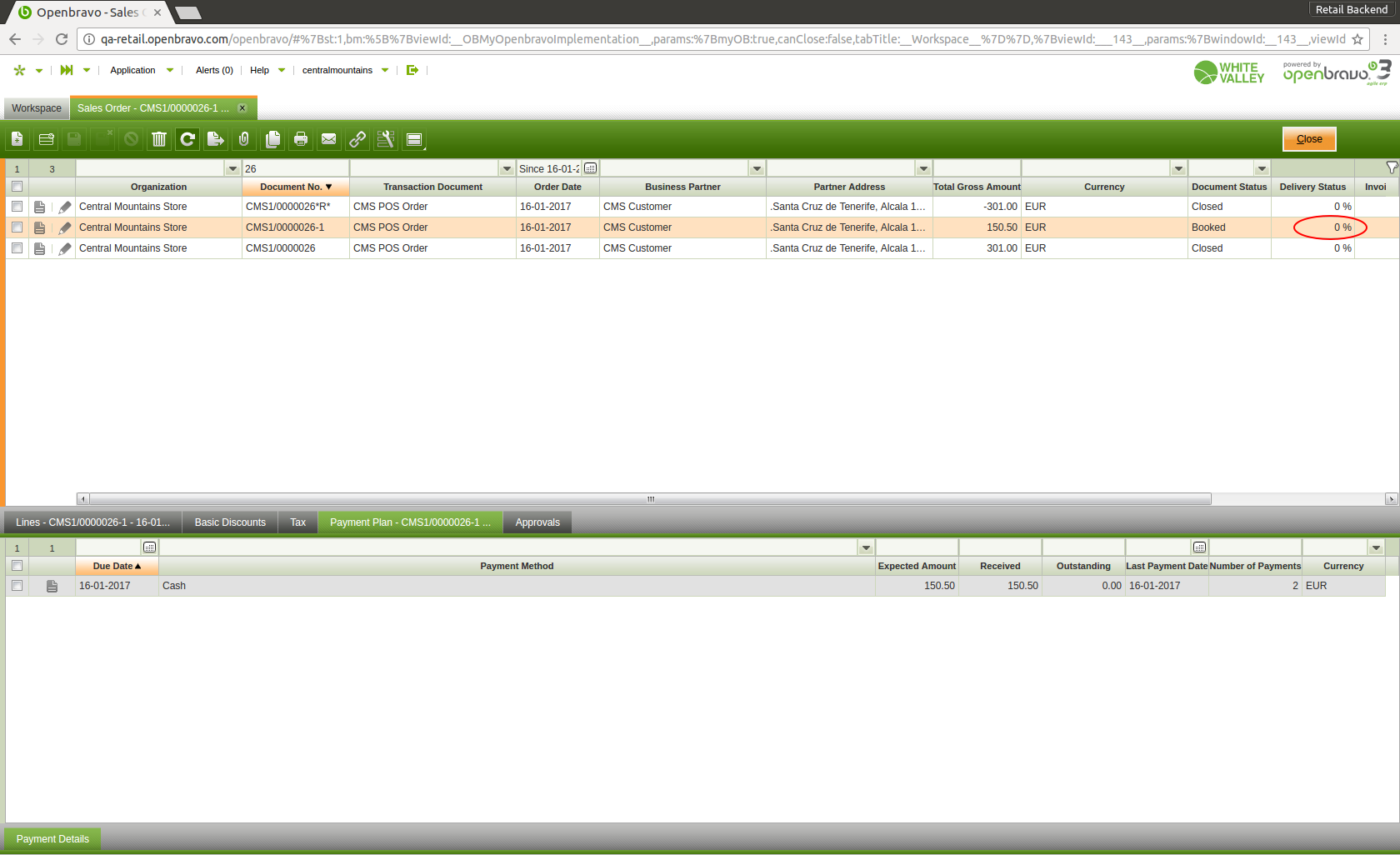Click the orange Close button
This screenshot has height=855, width=1400.
click(x=1308, y=139)
